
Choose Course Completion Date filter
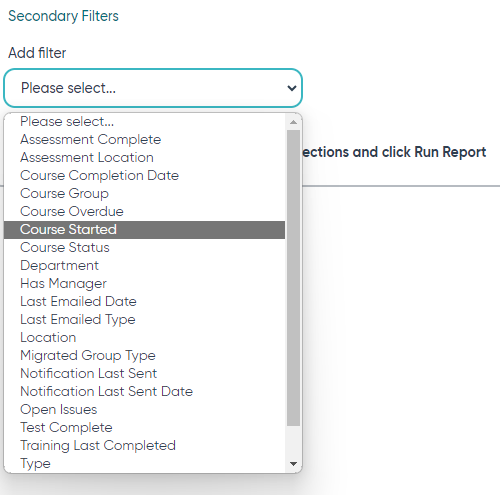pos(144,175)
